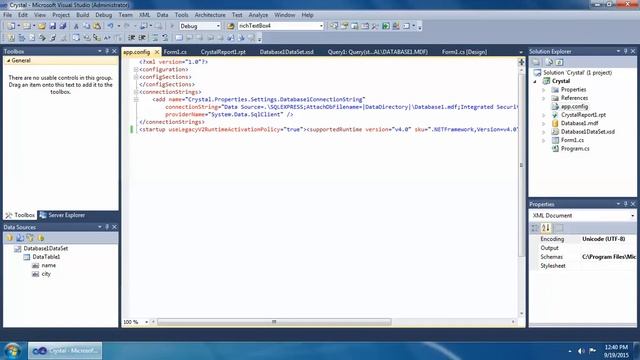Screen dimensions: 640x360
Task: Select Program.cs in Solution Explorer
Action: [x=575, y=149]
